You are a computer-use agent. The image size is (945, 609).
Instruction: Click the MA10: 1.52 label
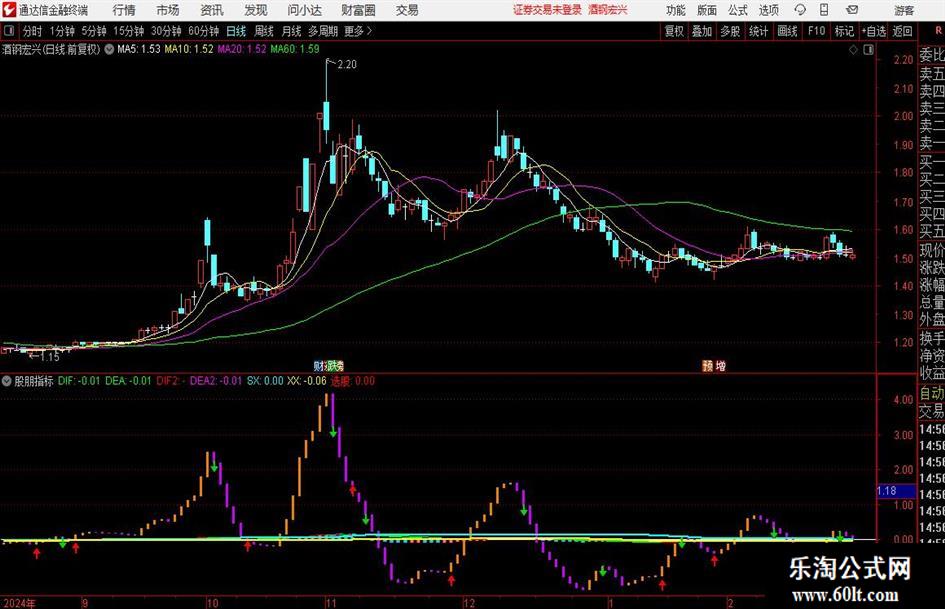(x=189, y=49)
